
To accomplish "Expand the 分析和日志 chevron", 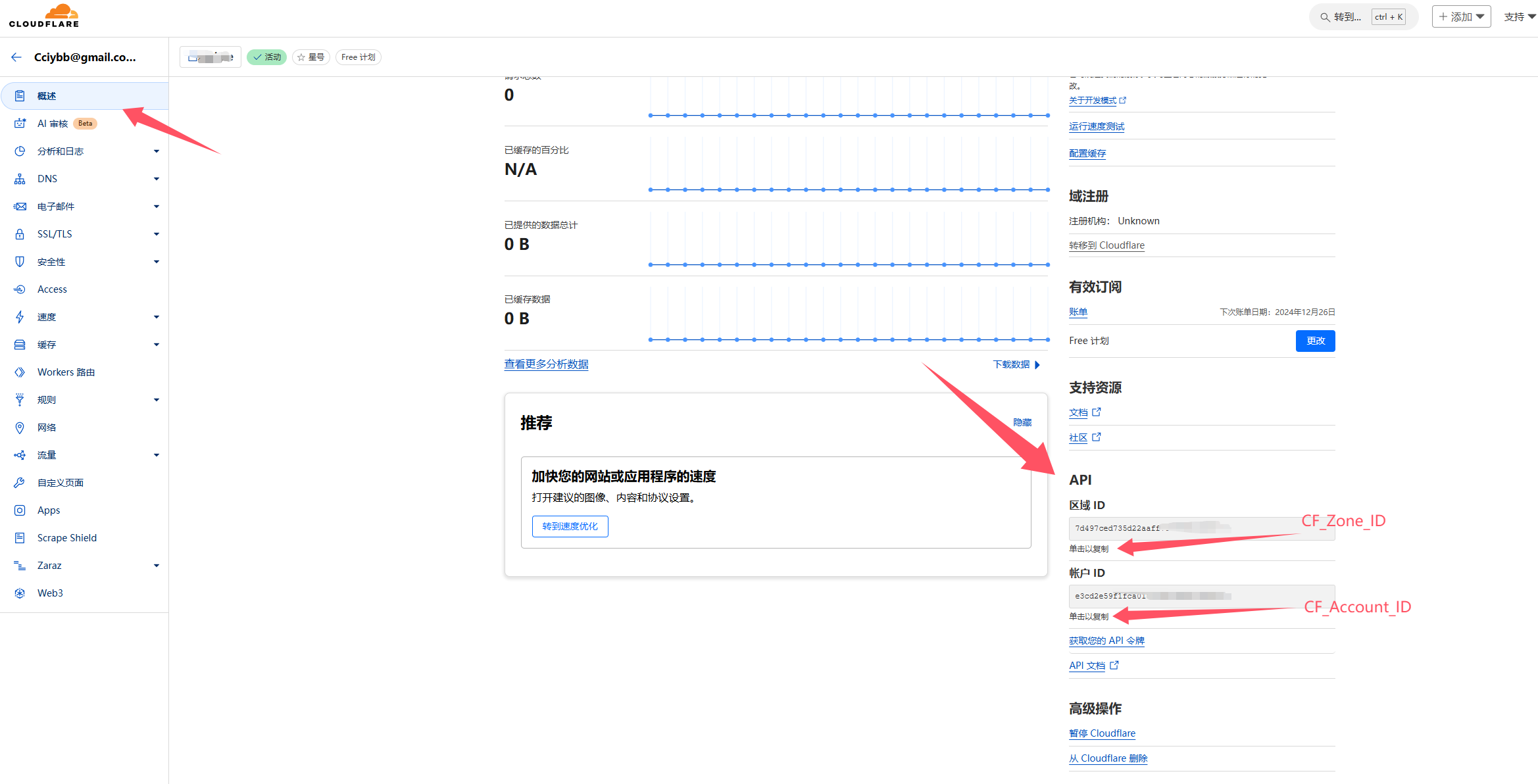I will [x=157, y=151].
